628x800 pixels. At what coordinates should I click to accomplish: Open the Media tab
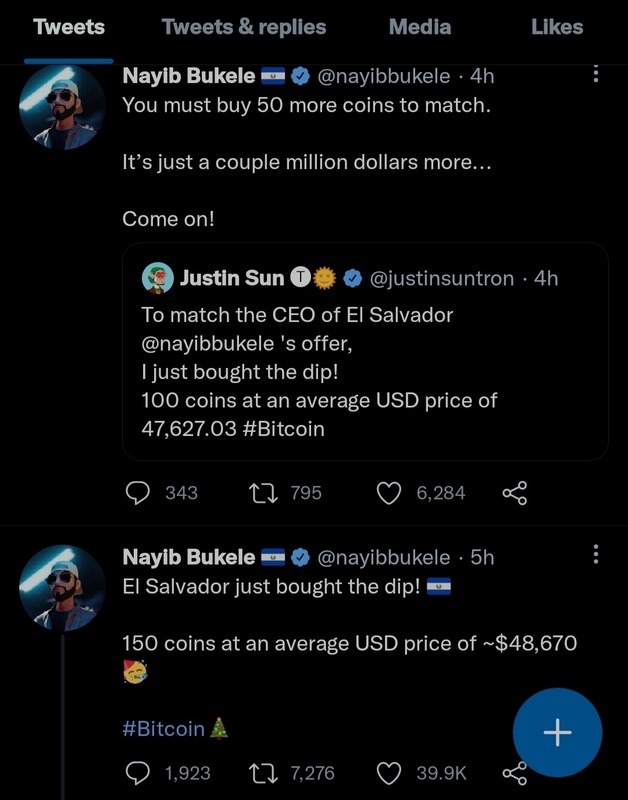[x=419, y=27]
